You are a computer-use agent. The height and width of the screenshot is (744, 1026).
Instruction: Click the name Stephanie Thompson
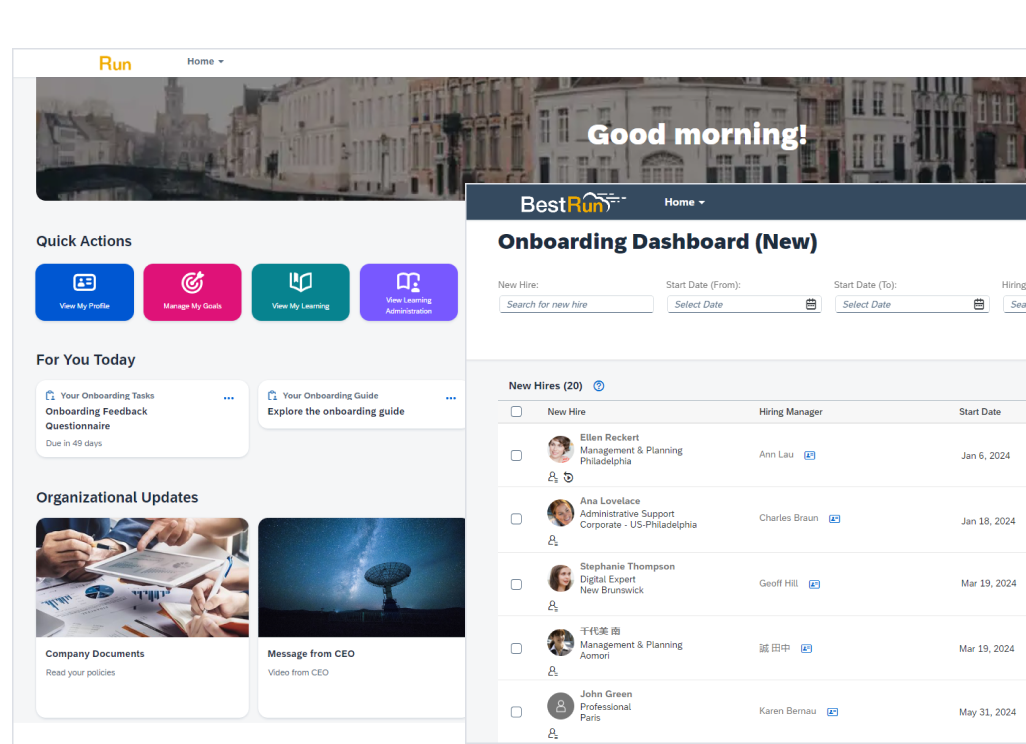tap(627, 567)
